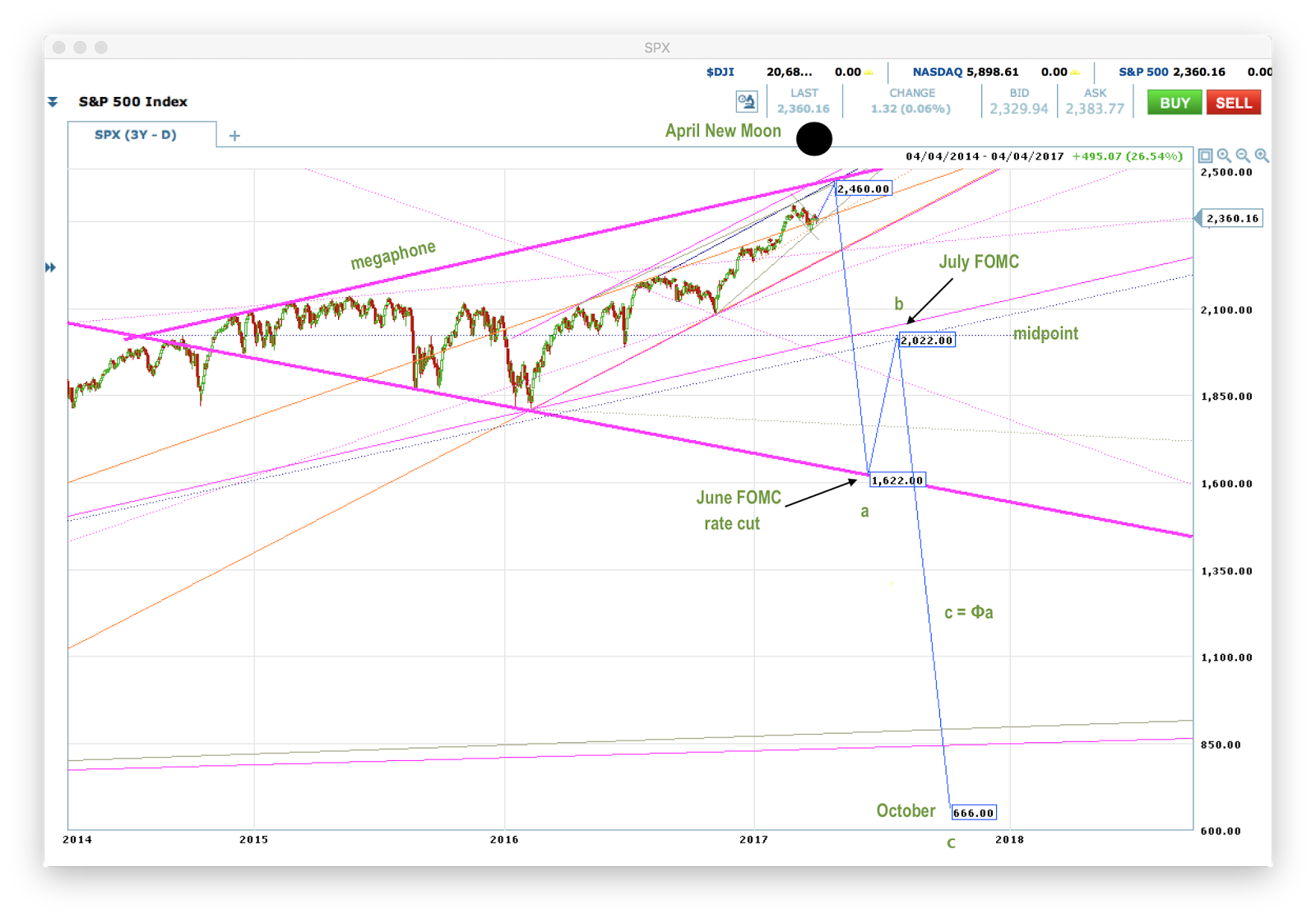
Task: Click the 2016 time axis label
Action: (x=504, y=840)
